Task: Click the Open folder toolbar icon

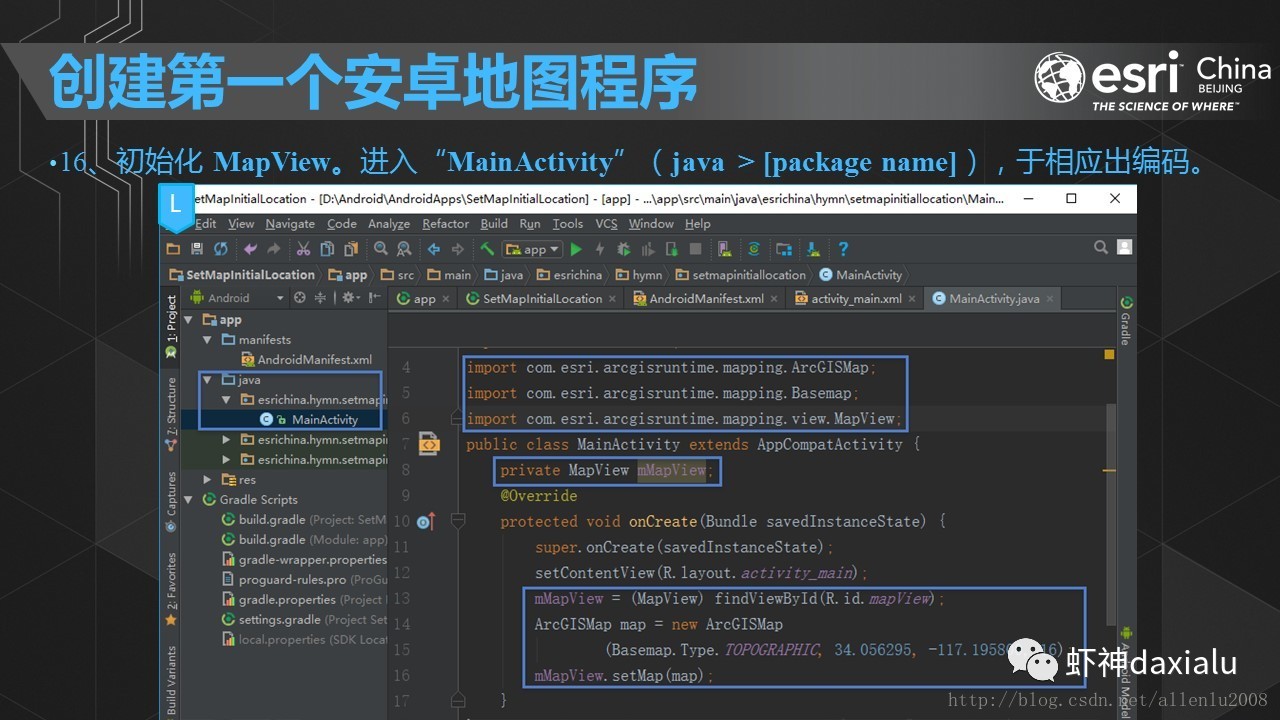Action: coord(173,249)
